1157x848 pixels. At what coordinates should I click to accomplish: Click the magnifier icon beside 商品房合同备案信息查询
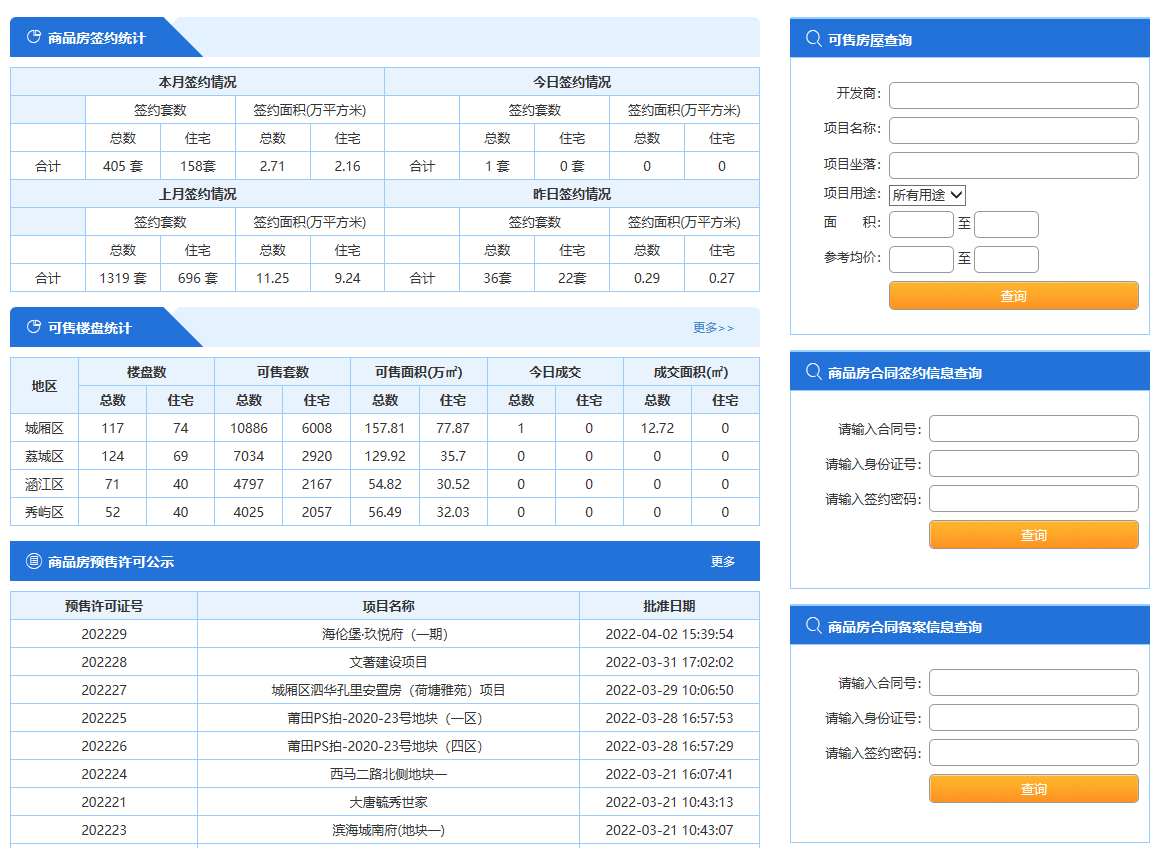click(x=813, y=627)
